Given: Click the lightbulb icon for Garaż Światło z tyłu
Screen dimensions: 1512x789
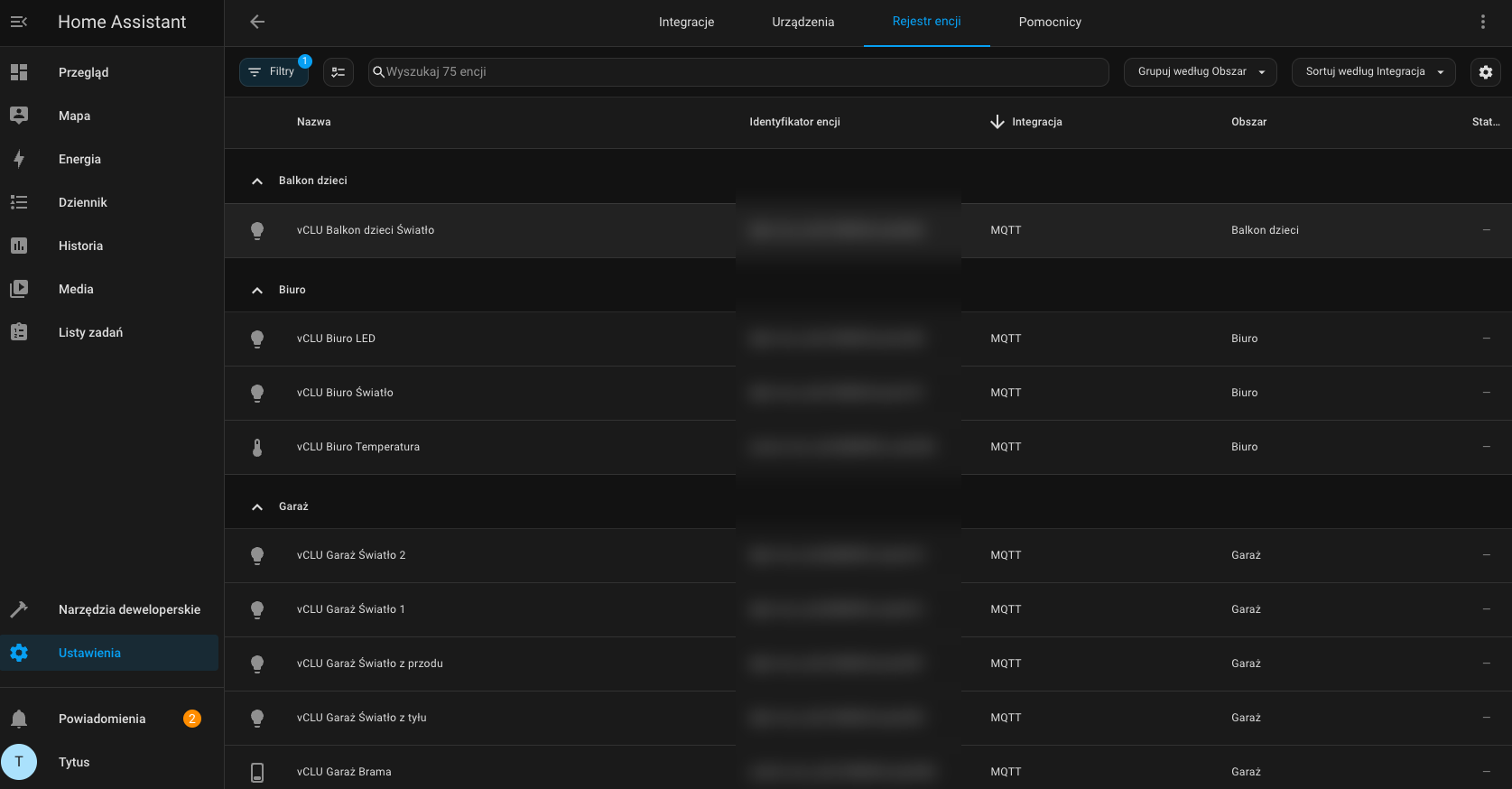Looking at the screenshot, I should pyautogui.click(x=257, y=718).
